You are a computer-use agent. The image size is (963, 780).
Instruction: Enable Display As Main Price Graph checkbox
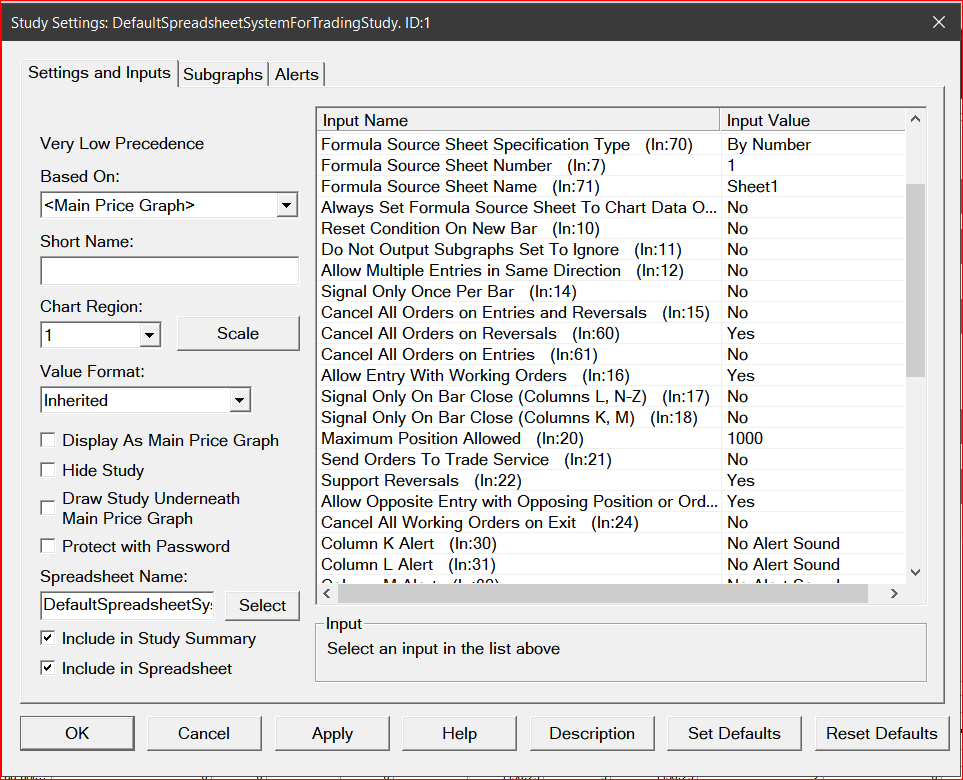click(x=48, y=440)
